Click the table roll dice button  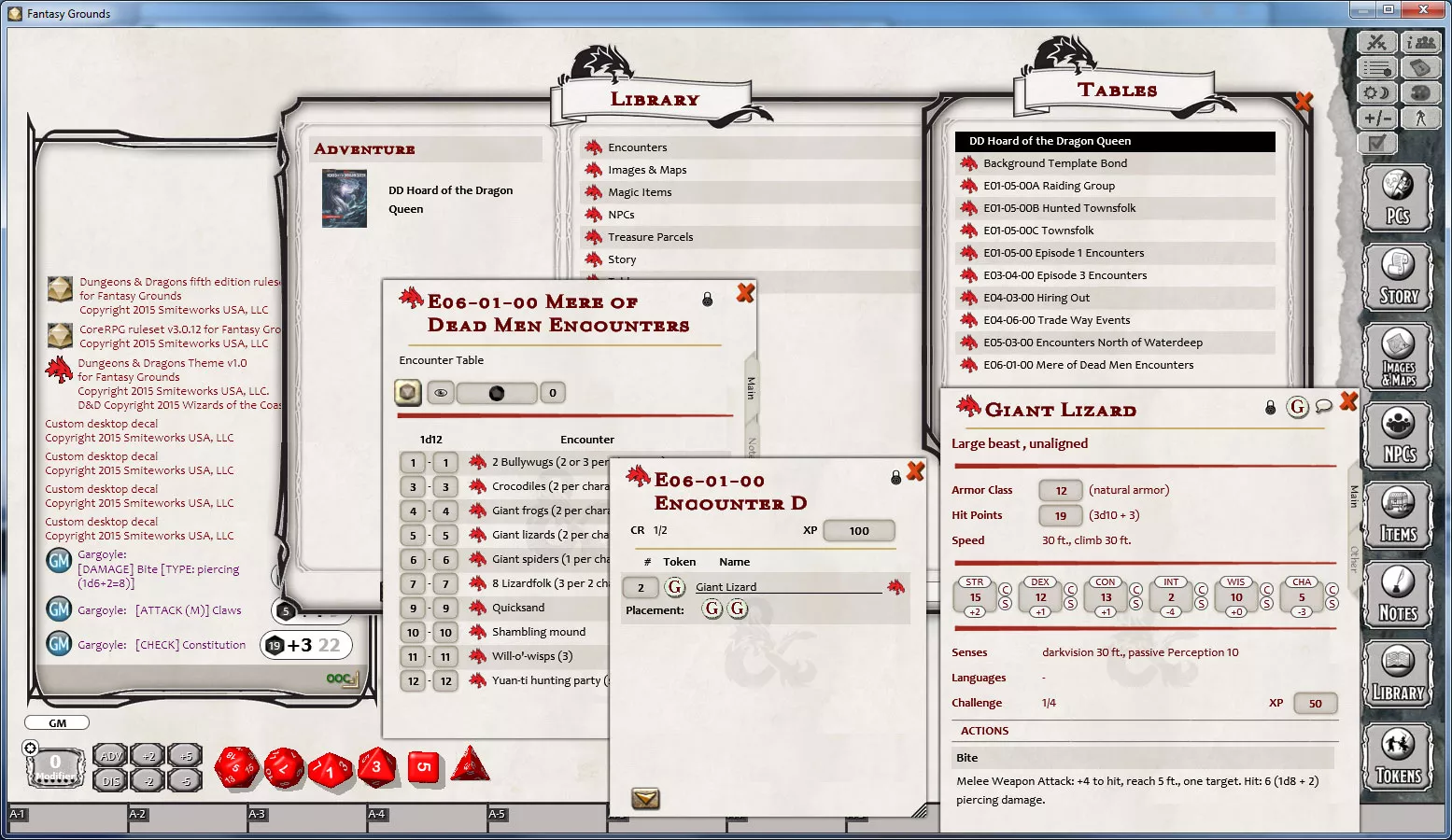pyautogui.click(x=407, y=392)
